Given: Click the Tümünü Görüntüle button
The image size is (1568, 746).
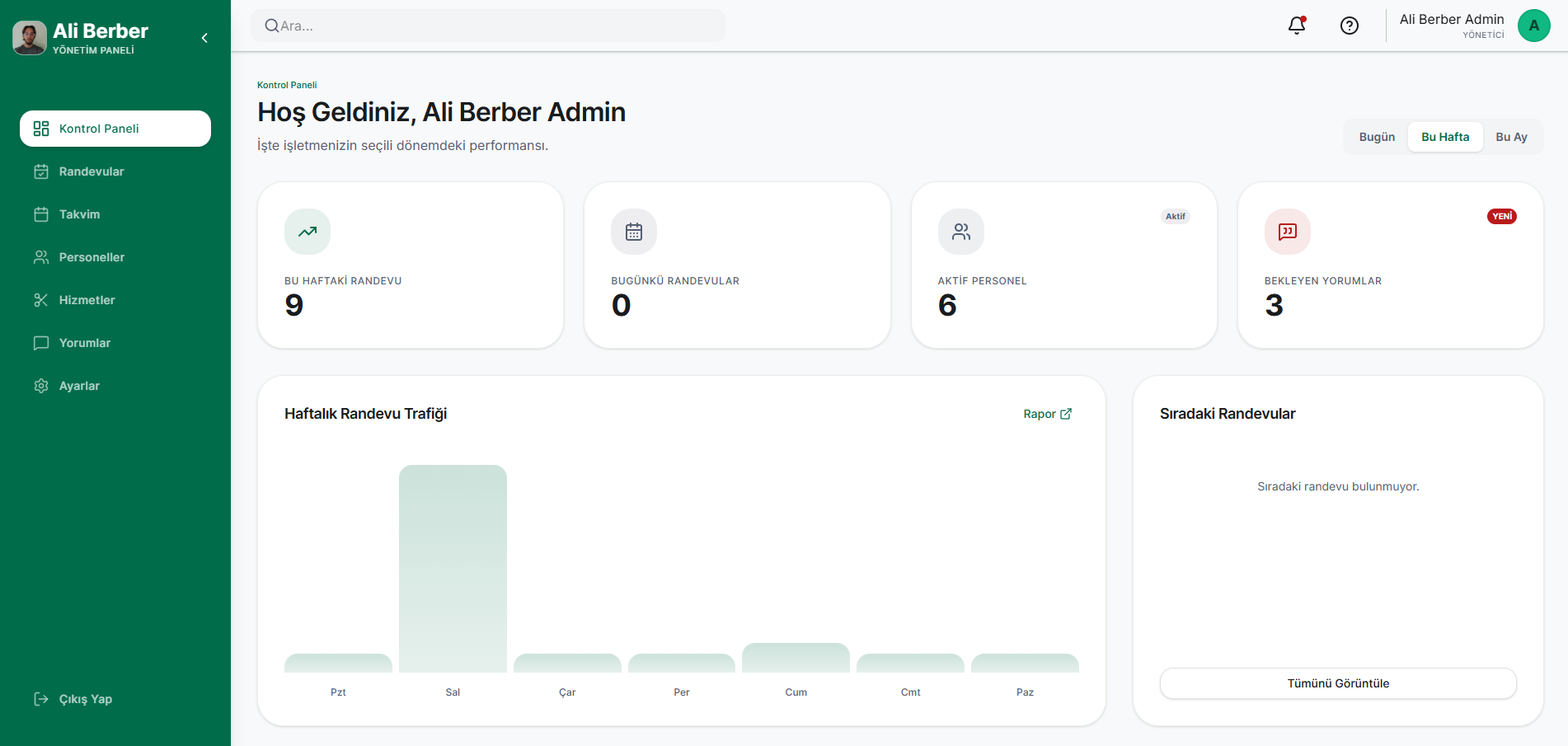Looking at the screenshot, I should pyautogui.click(x=1338, y=683).
